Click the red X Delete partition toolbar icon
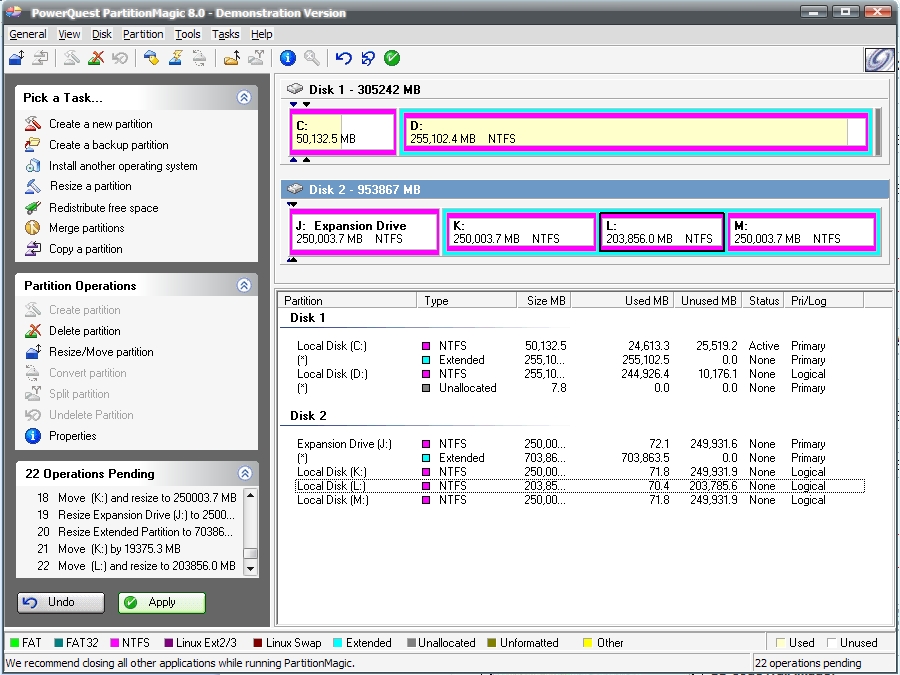Viewport: 900px width, 675px height. click(x=96, y=58)
